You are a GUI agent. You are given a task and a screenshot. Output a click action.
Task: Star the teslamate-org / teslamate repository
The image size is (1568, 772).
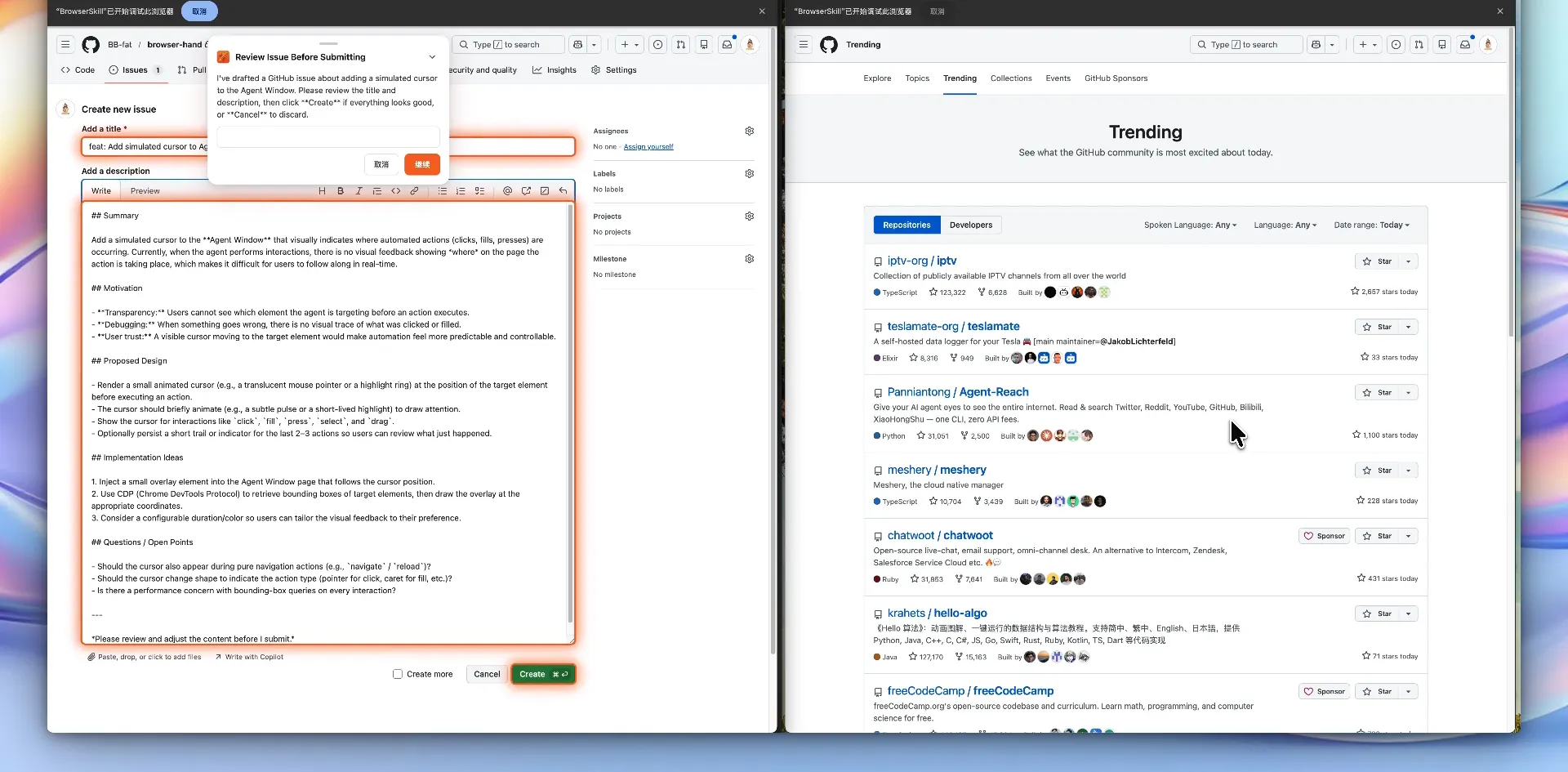1377,327
